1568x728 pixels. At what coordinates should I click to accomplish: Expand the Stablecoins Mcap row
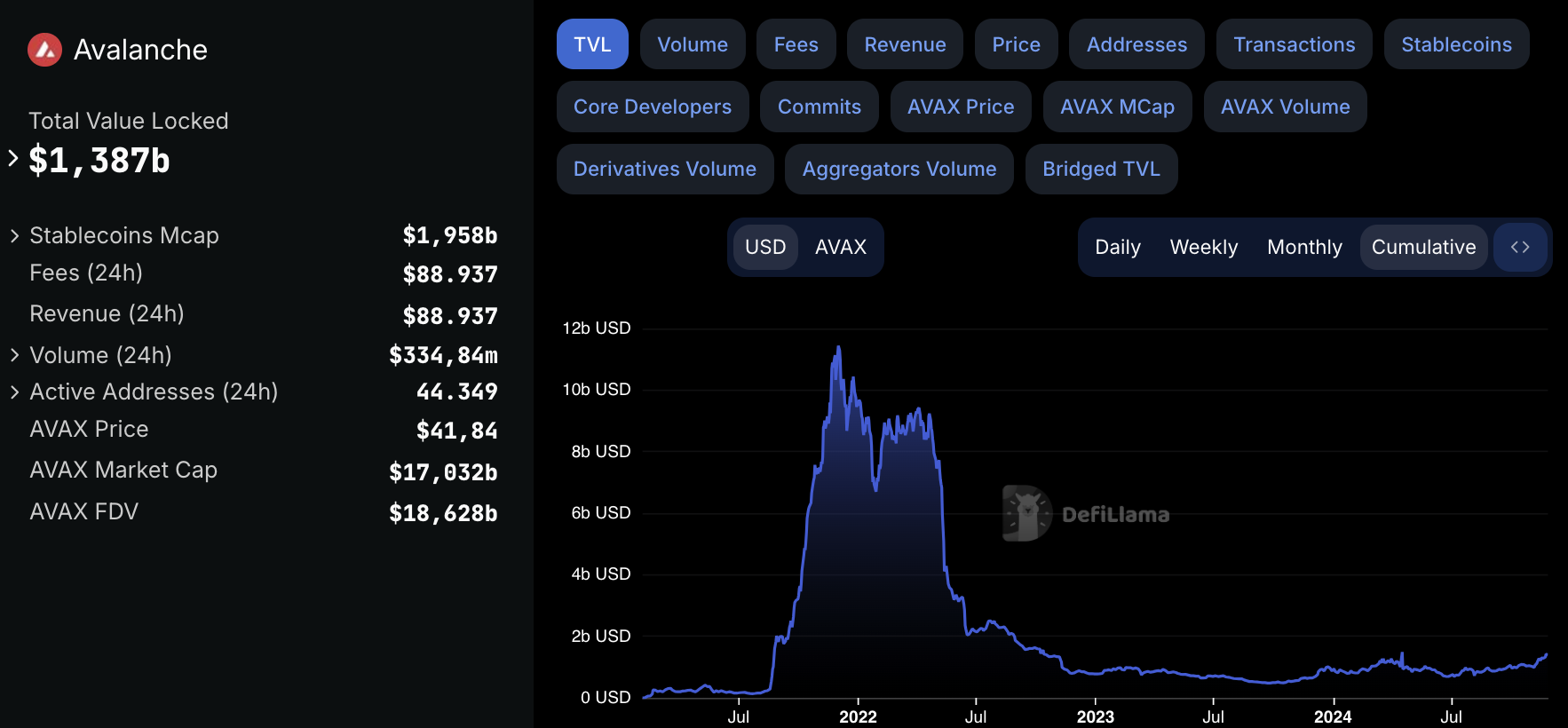click(14, 236)
